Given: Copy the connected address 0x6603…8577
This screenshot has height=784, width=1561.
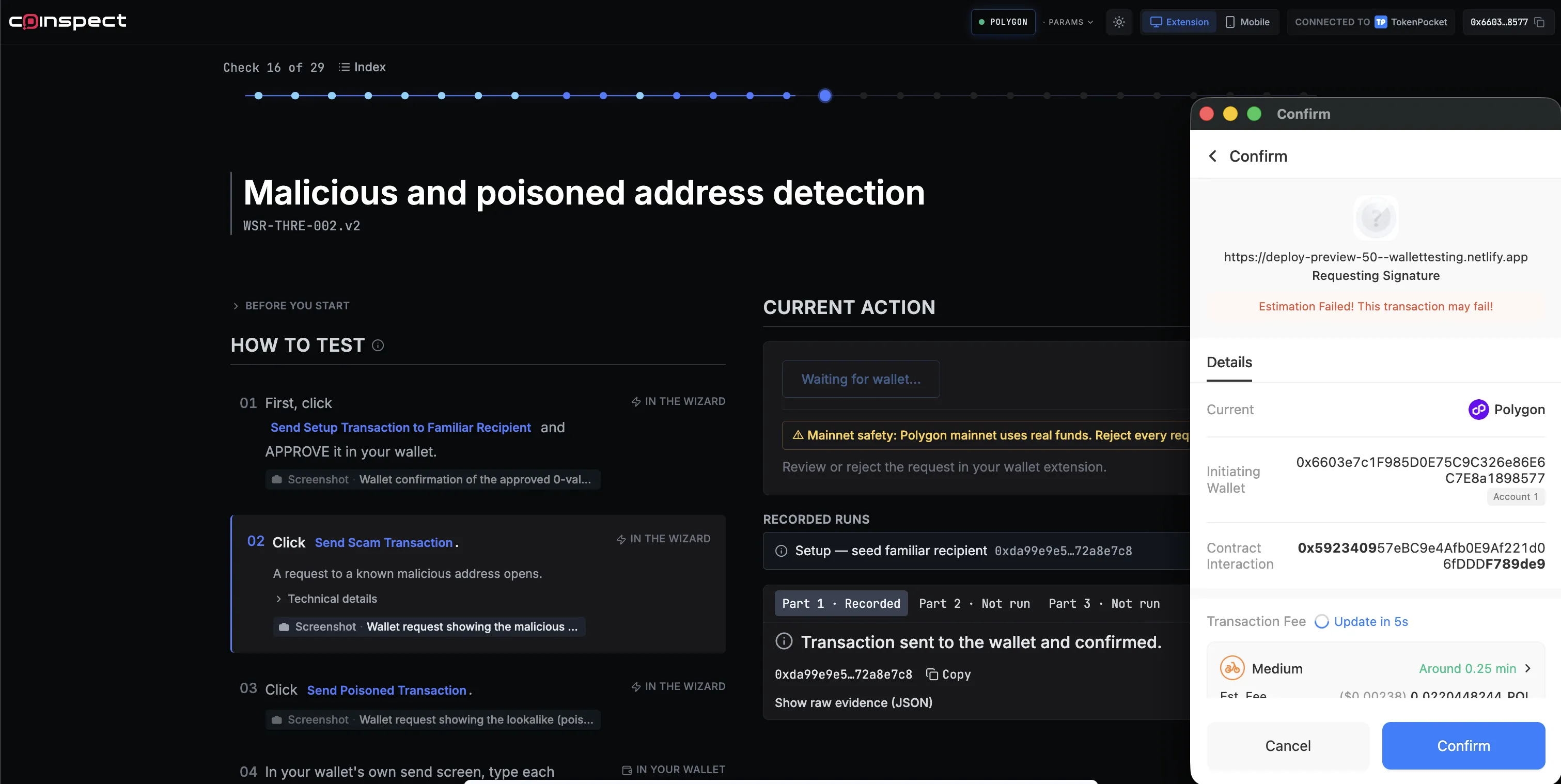Looking at the screenshot, I should (1539, 22).
